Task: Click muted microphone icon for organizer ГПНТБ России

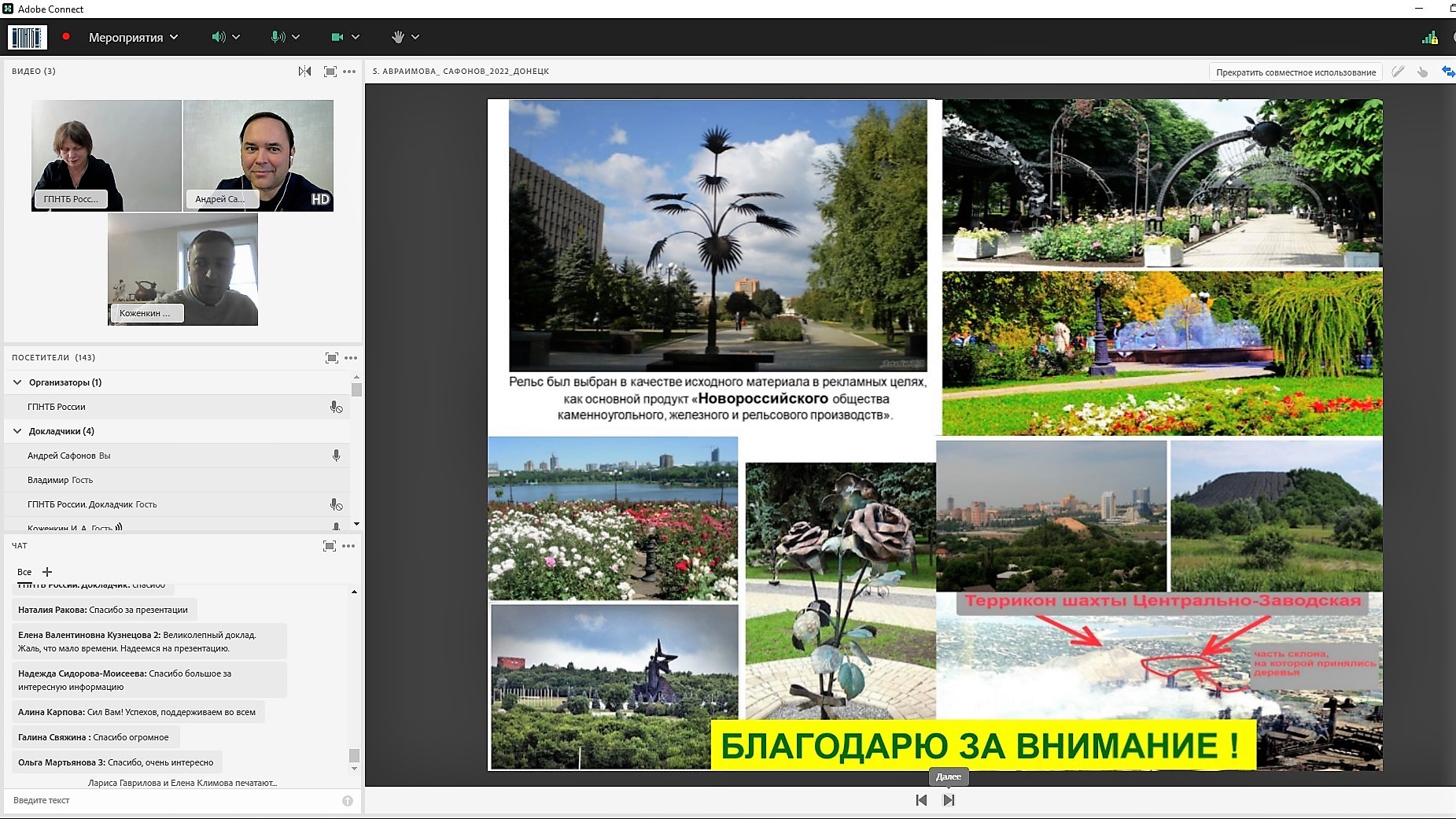Action: point(336,407)
